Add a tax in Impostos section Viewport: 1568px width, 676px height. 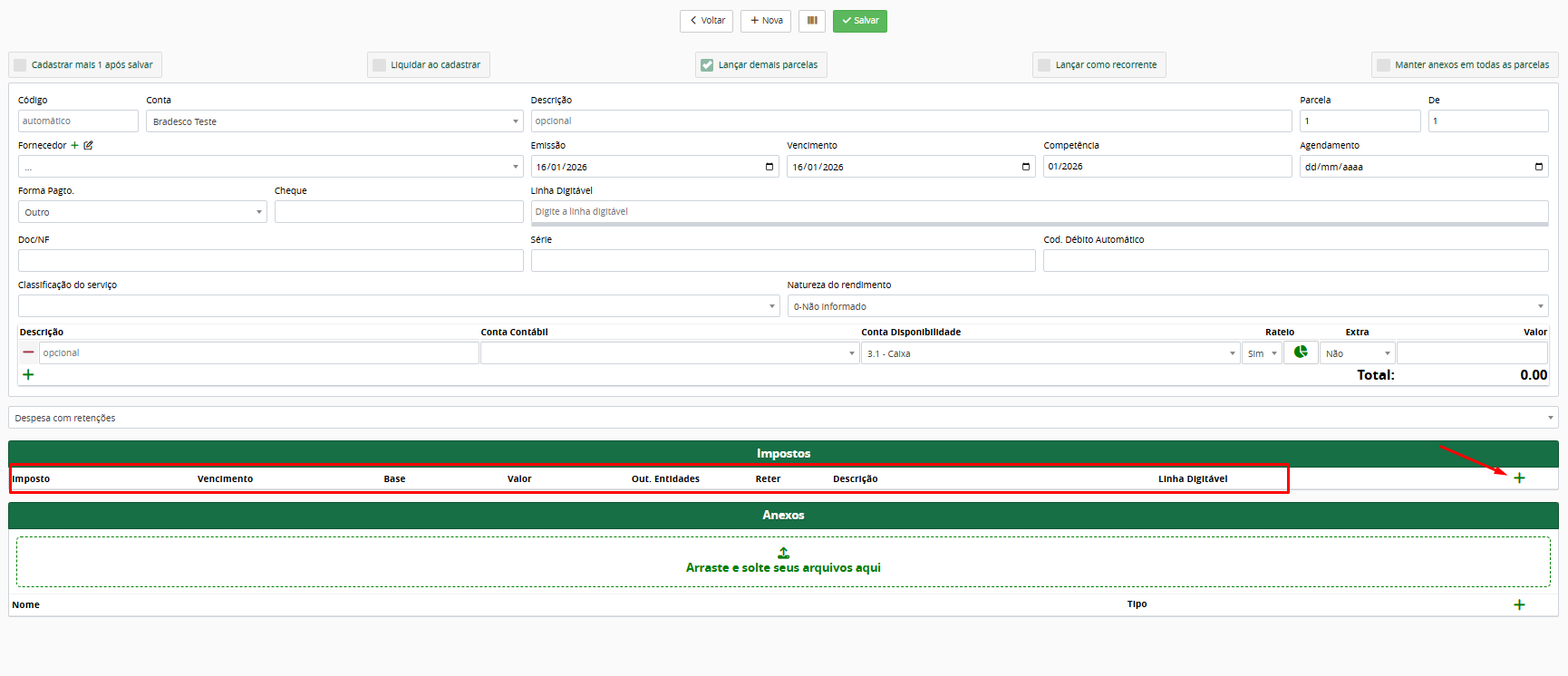[1519, 478]
